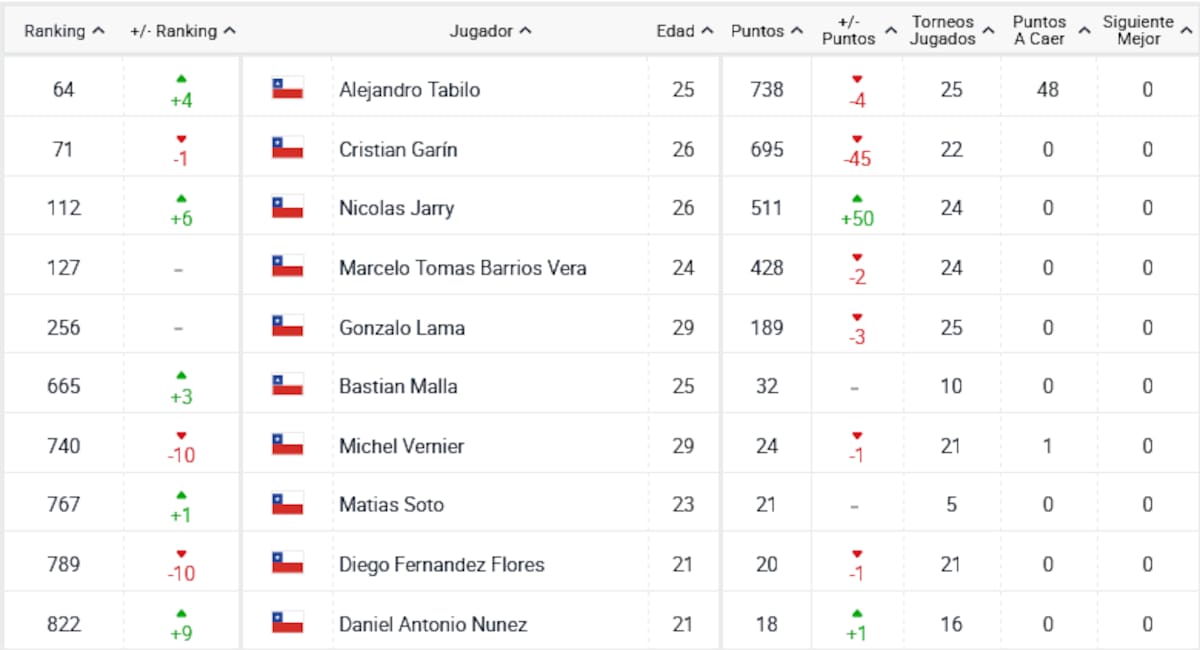The width and height of the screenshot is (1200, 650).
Task: Sort by Torneos Jugados column header
Action: click(x=943, y=30)
